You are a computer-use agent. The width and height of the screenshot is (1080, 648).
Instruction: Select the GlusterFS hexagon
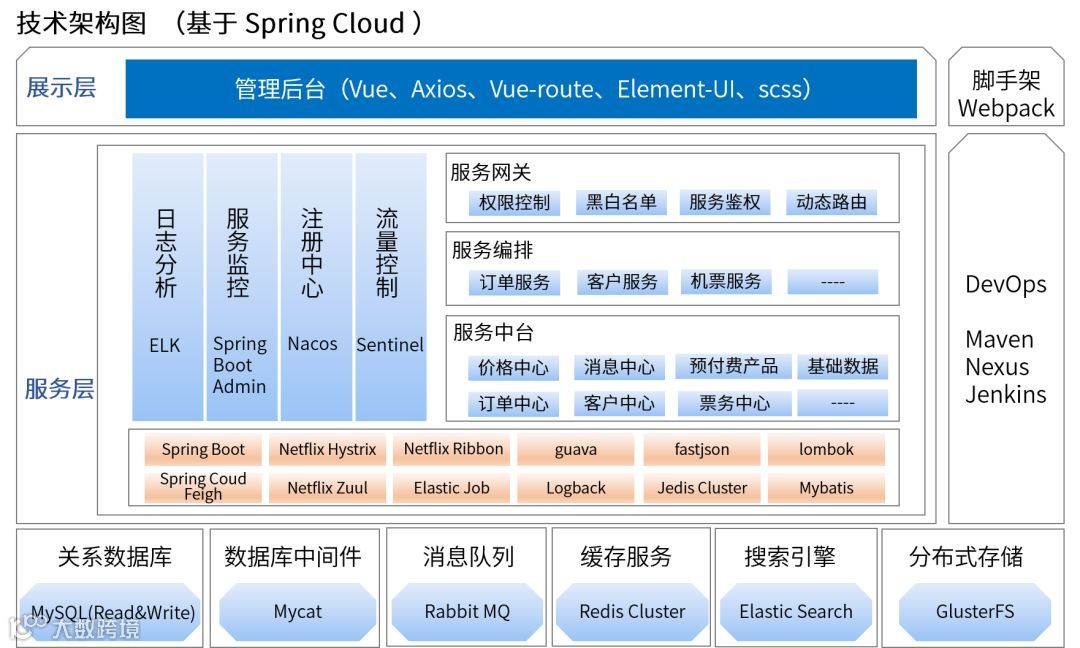point(975,612)
